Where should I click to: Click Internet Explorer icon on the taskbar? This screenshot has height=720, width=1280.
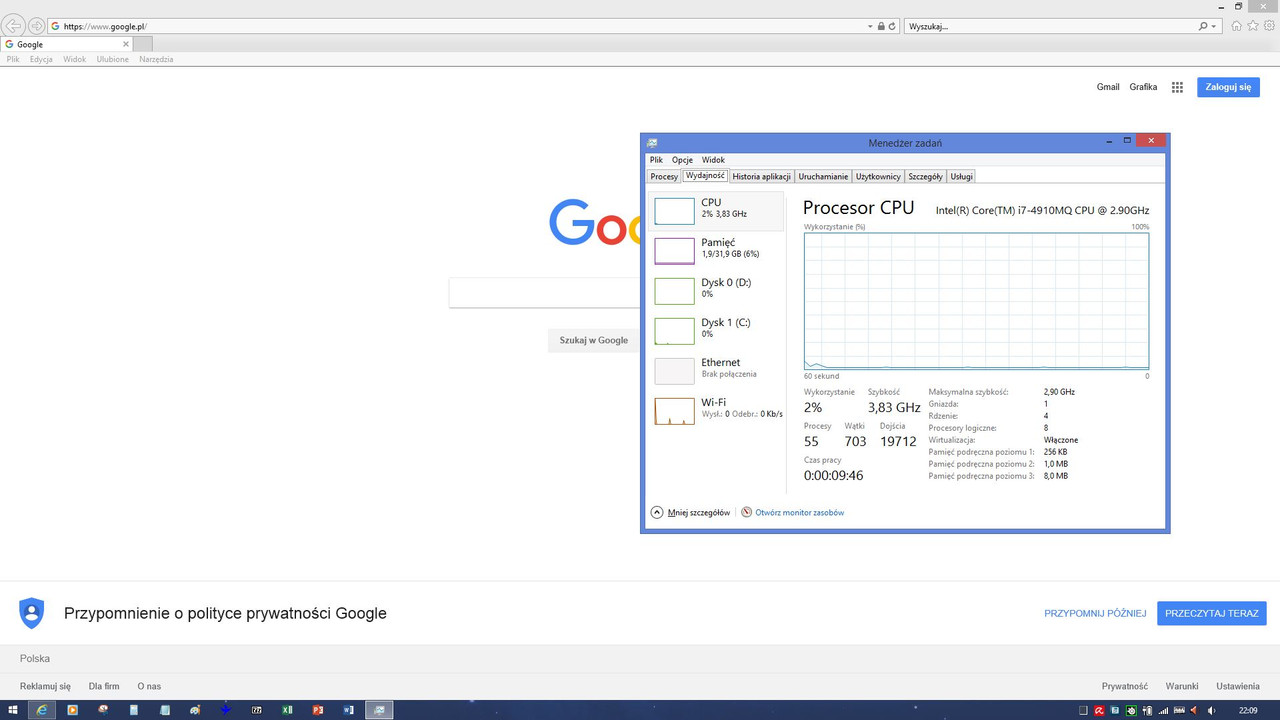coord(42,710)
